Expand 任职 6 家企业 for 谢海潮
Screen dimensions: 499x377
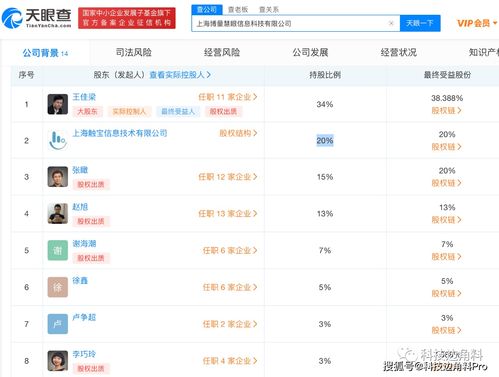click(x=230, y=250)
